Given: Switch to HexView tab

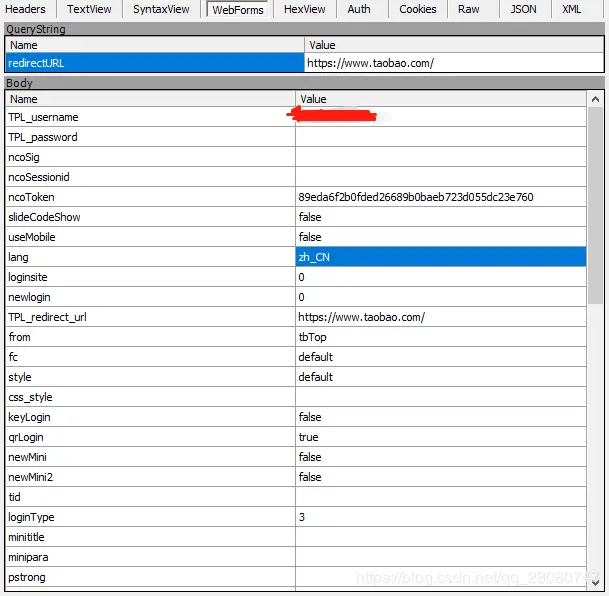Looking at the screenshot, I should click(304, 9).
